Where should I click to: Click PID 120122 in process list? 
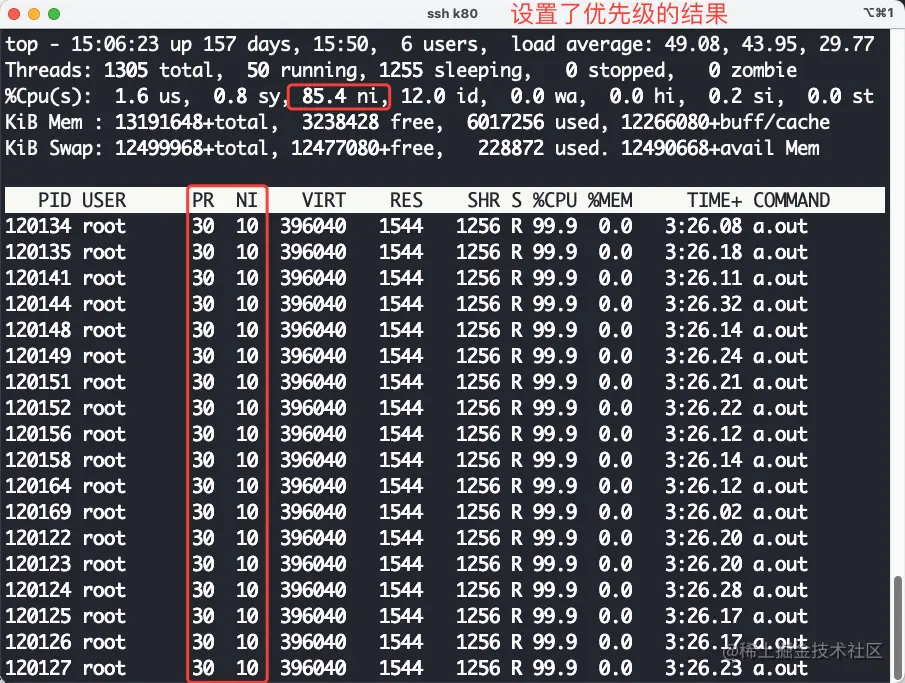tap(38, 538)
